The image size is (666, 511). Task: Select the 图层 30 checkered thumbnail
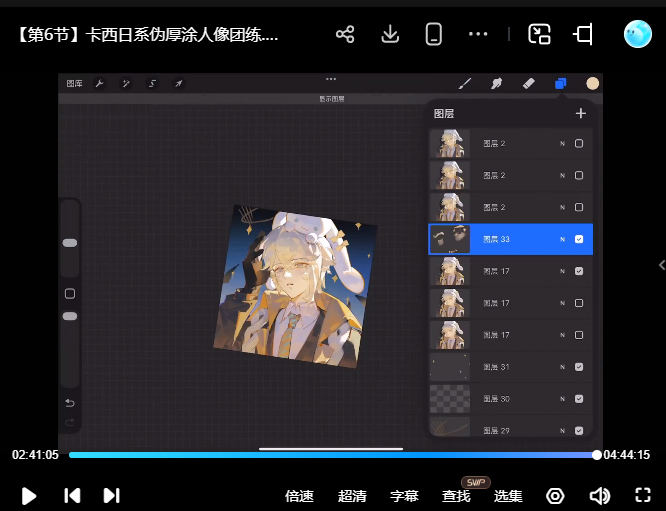tap(450, 398)
